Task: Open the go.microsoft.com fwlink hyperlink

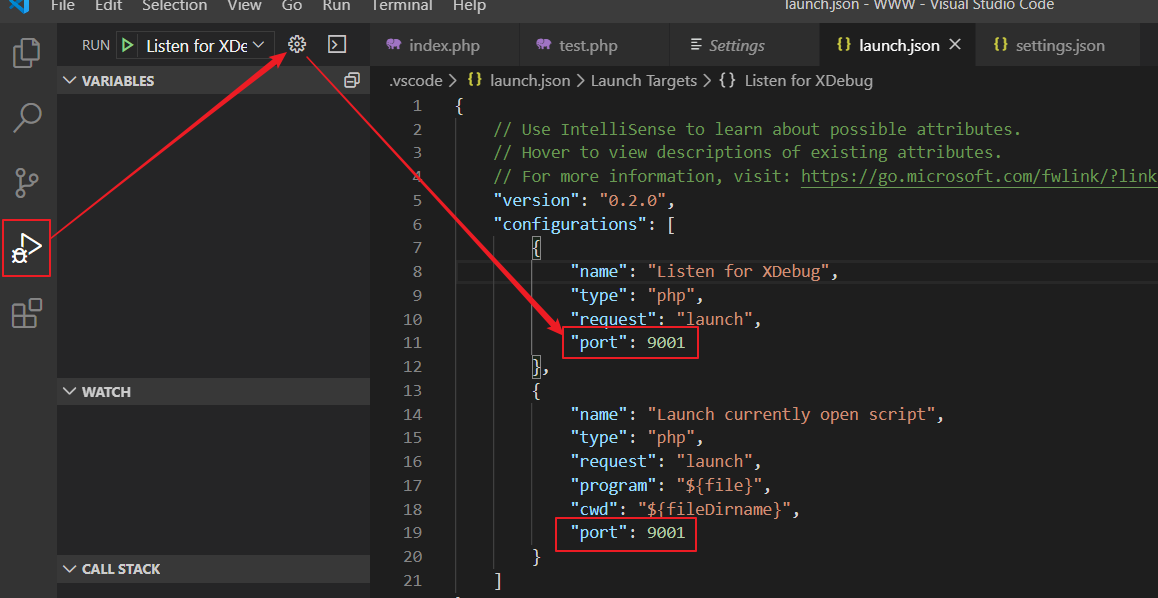Action: 980,175
